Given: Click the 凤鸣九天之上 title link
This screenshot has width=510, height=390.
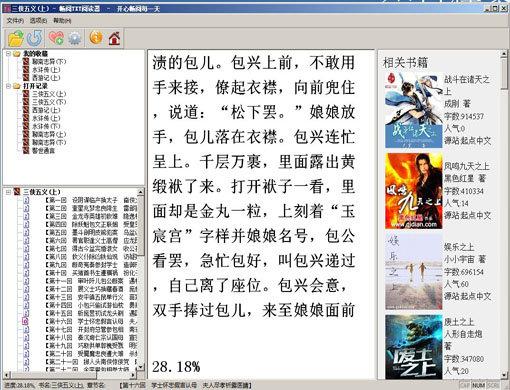Looking at the screenshot, I should click(x=467, y=166).
